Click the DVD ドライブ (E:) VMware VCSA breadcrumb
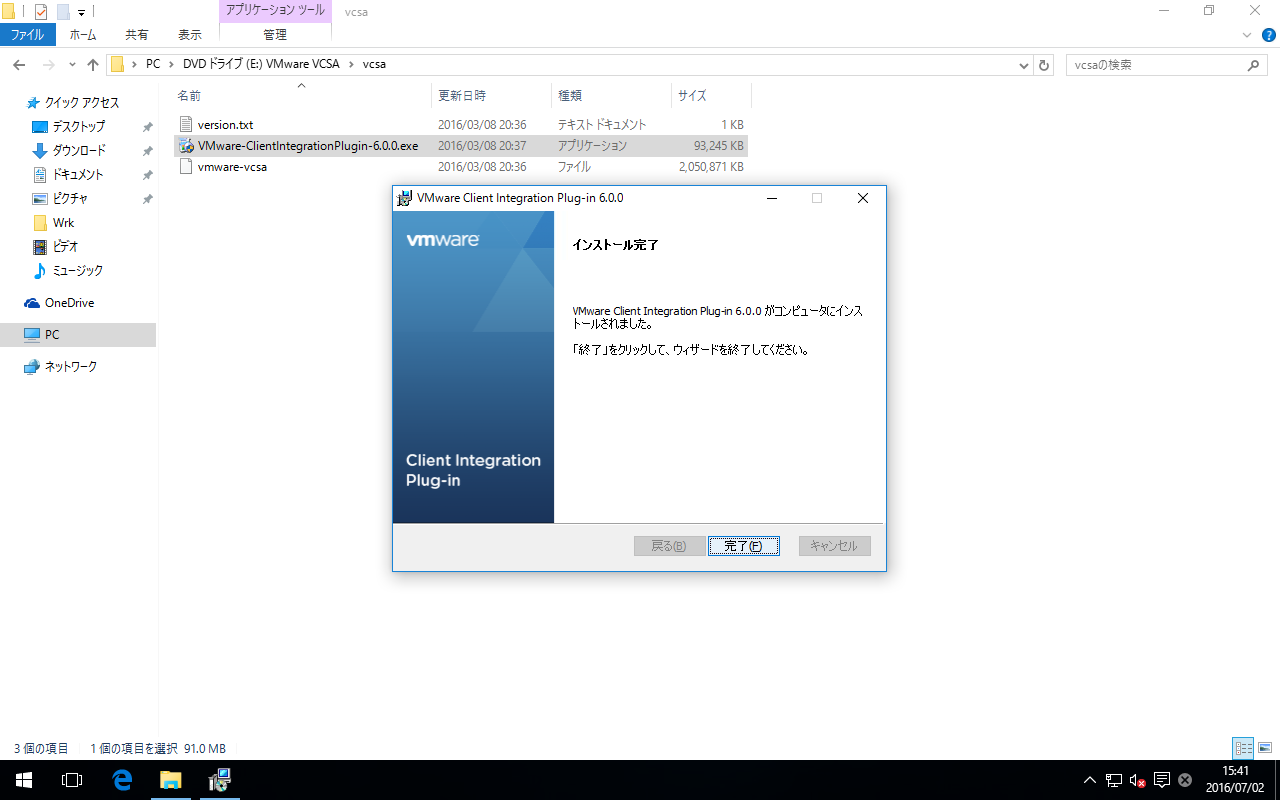 coord(261,64)
